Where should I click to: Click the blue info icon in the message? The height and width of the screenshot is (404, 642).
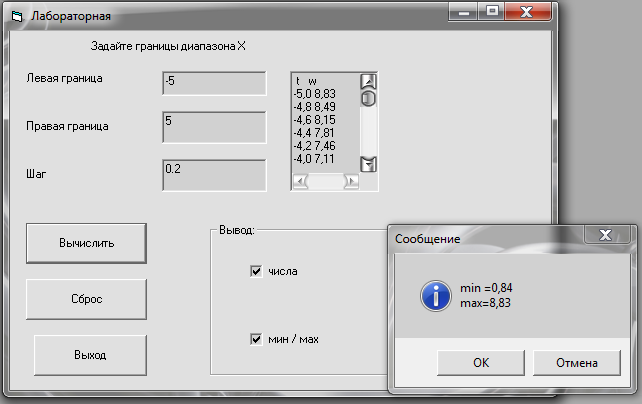click(x=436, y=296)
